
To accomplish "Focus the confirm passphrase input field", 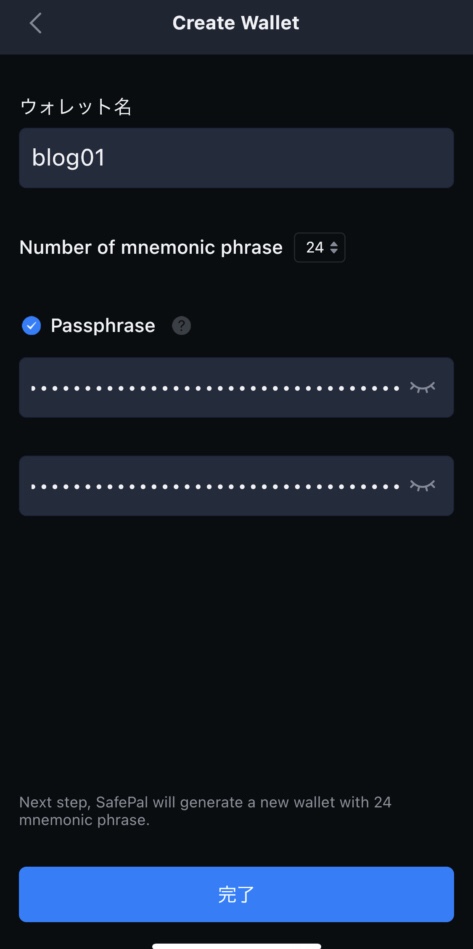I will pos(236,485).
